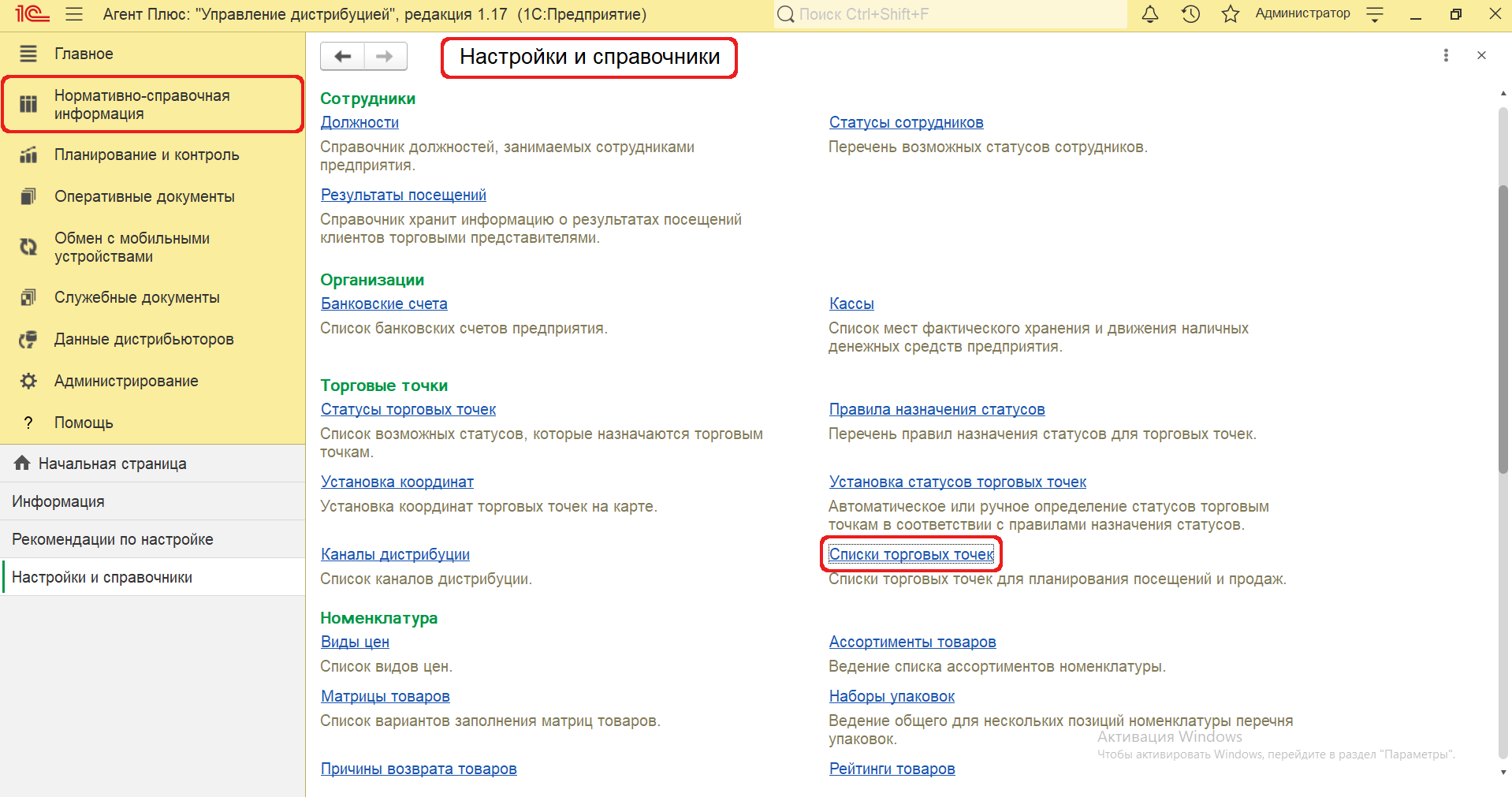Click Оперативные документы icon
The height and width of the screenshot is (797, 1512).
click(28, 196)
